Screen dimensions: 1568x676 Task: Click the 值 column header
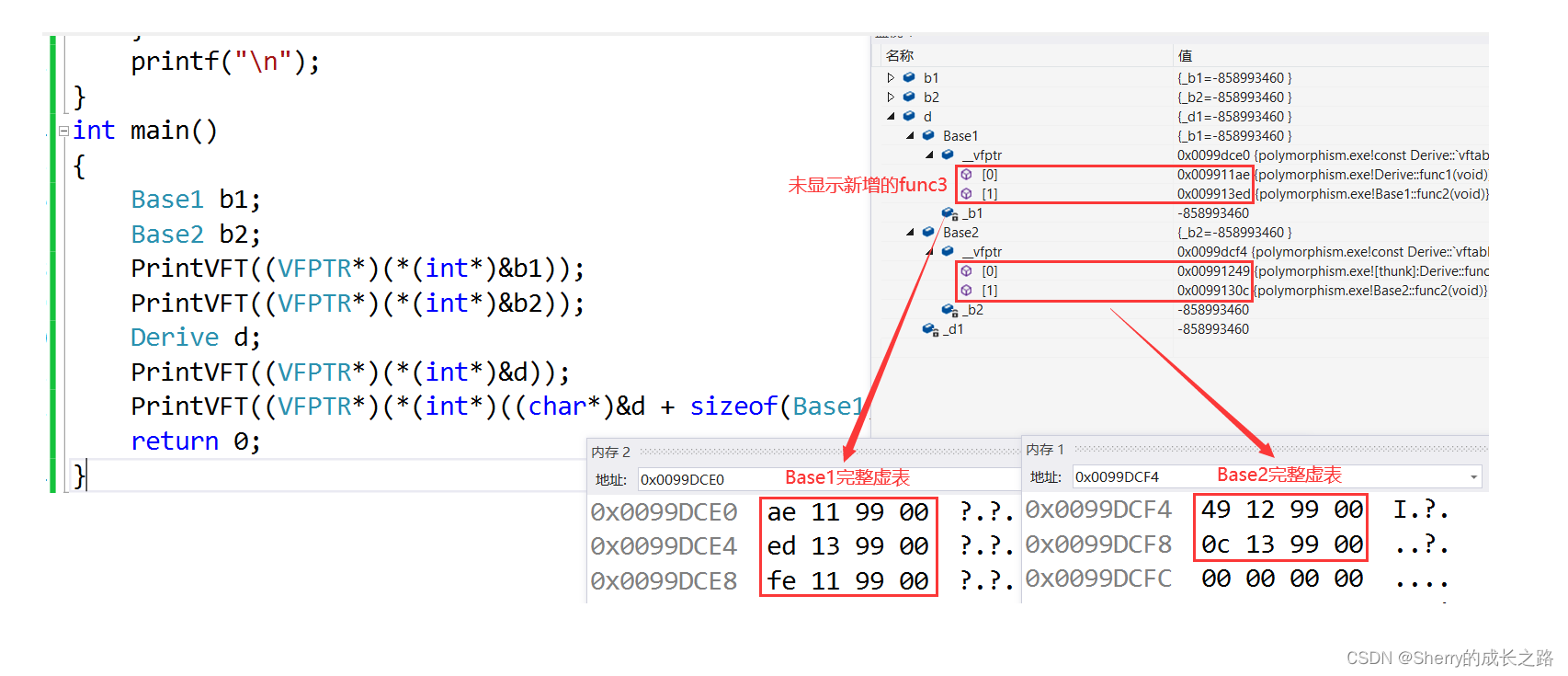tap(1186, 55)
